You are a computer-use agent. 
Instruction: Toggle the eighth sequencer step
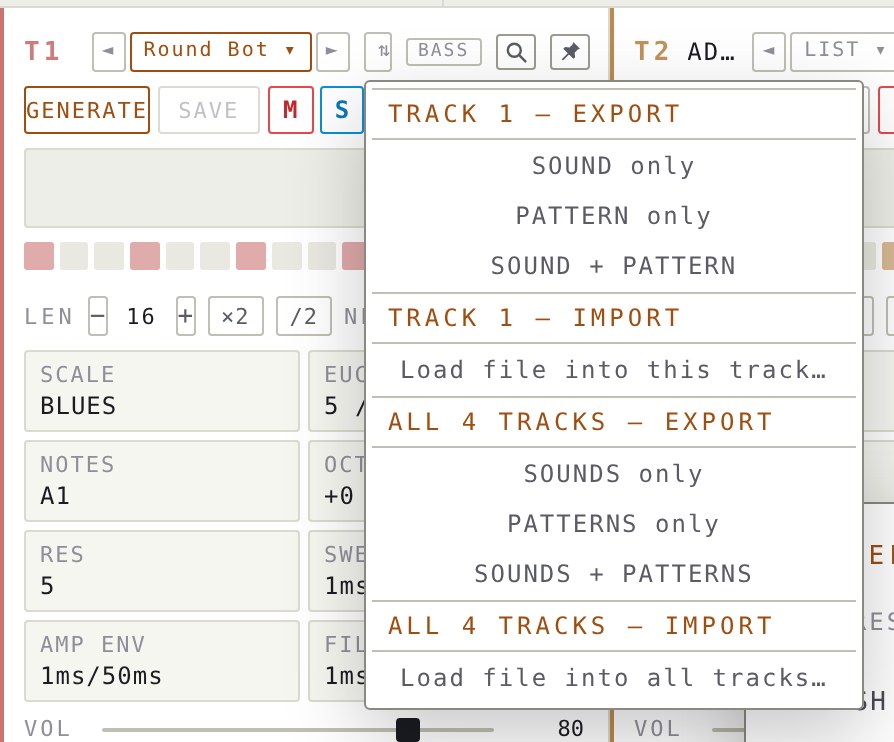pos(286,256)
